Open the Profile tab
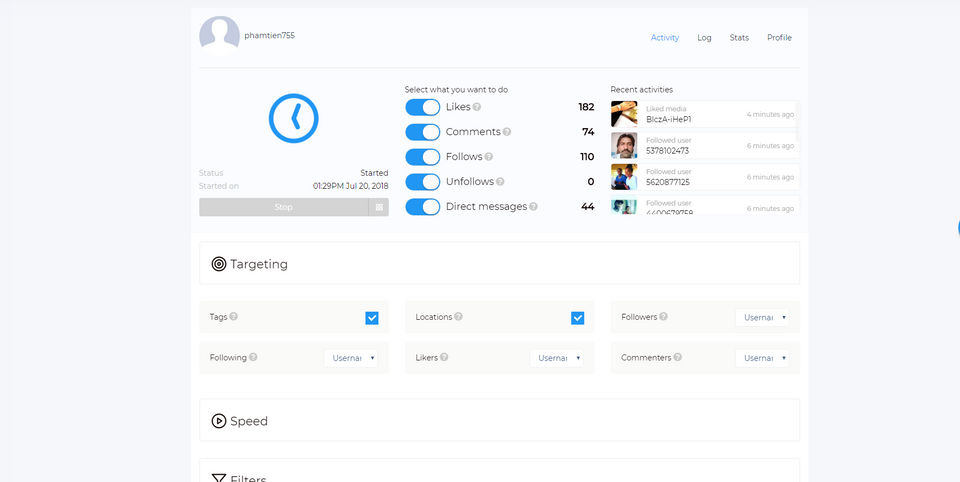The width and height of the screenshot is (960, 482). click(x=779, y=37)
